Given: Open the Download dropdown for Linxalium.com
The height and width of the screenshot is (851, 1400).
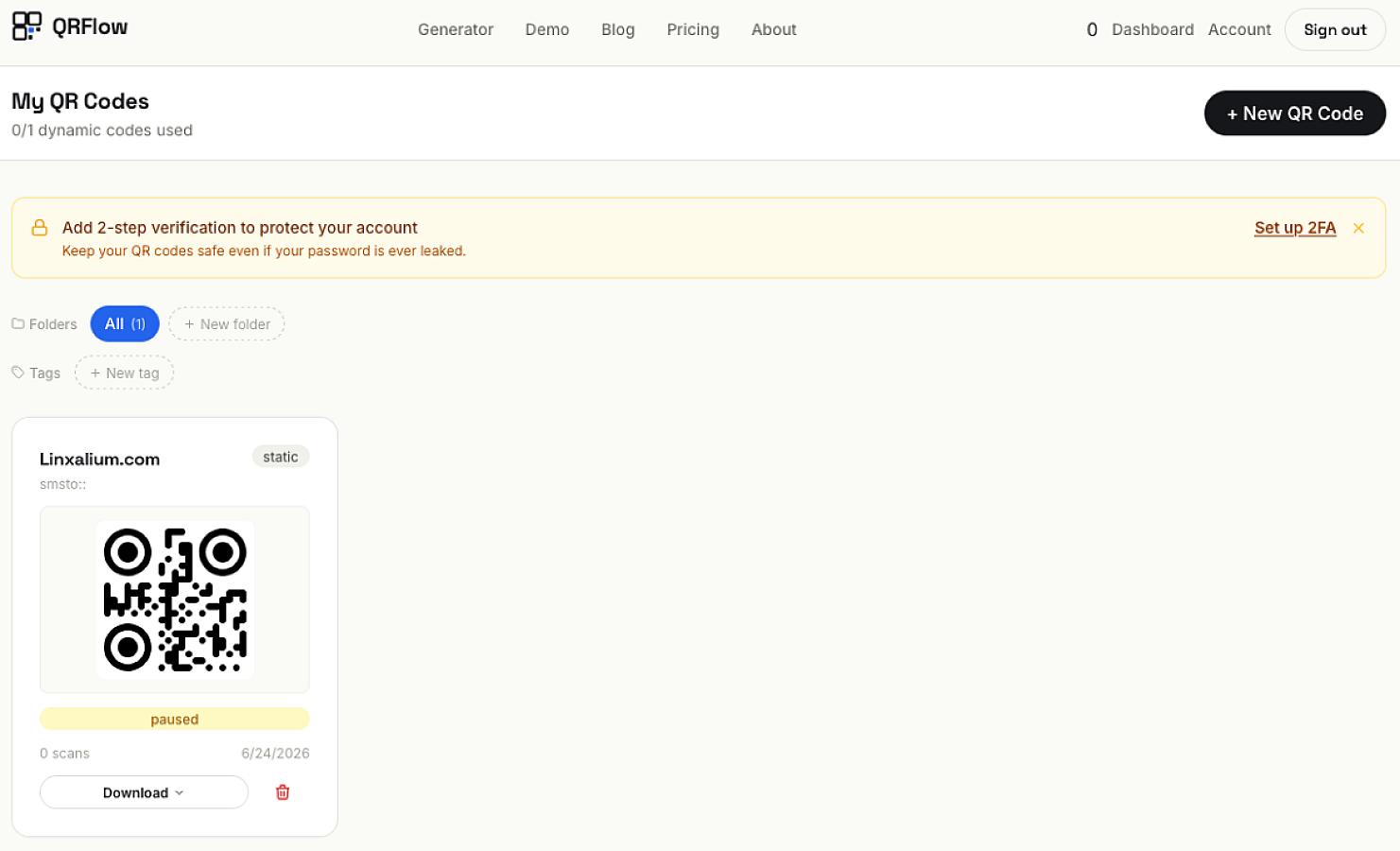Looking at the screenshot, I should 144,792.
